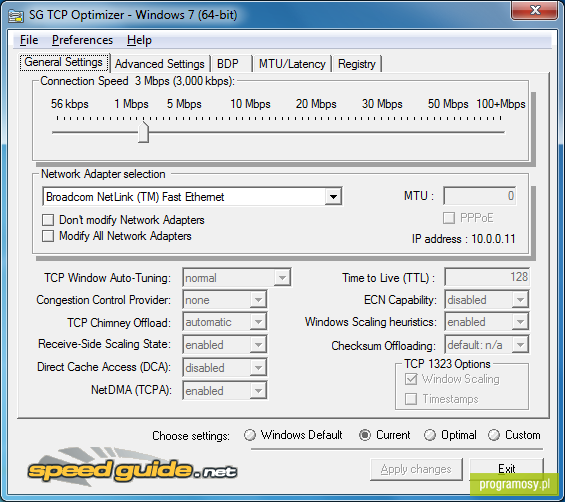Select the Windows Default radio button
This screenshot has height=502, width=565.
click(250, 435)
